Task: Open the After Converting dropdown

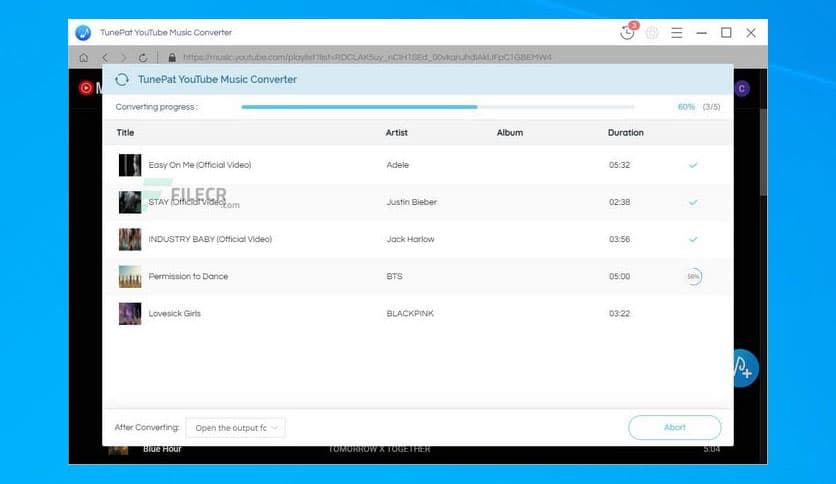Action: coord(235,427)
